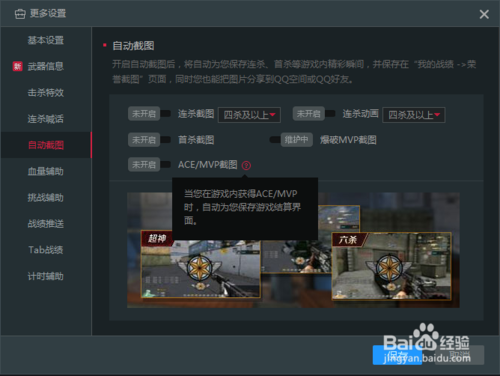Open the 连杀截图 四杀及以上 dropdown
The height and width of the screenshot is (376, 500).
pyautogui.click(x=249, y=115)
